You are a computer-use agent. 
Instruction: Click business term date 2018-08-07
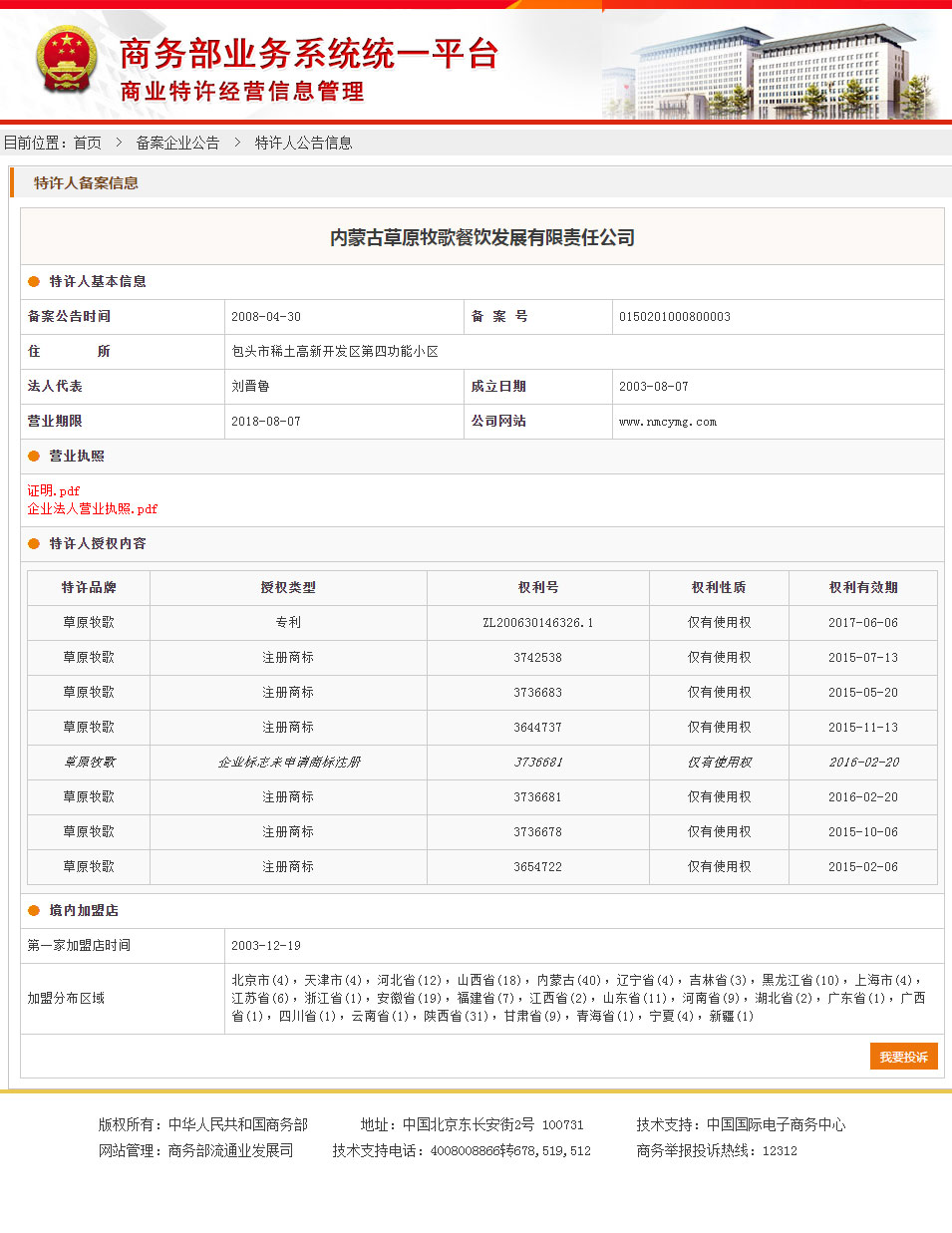point(266,422)
